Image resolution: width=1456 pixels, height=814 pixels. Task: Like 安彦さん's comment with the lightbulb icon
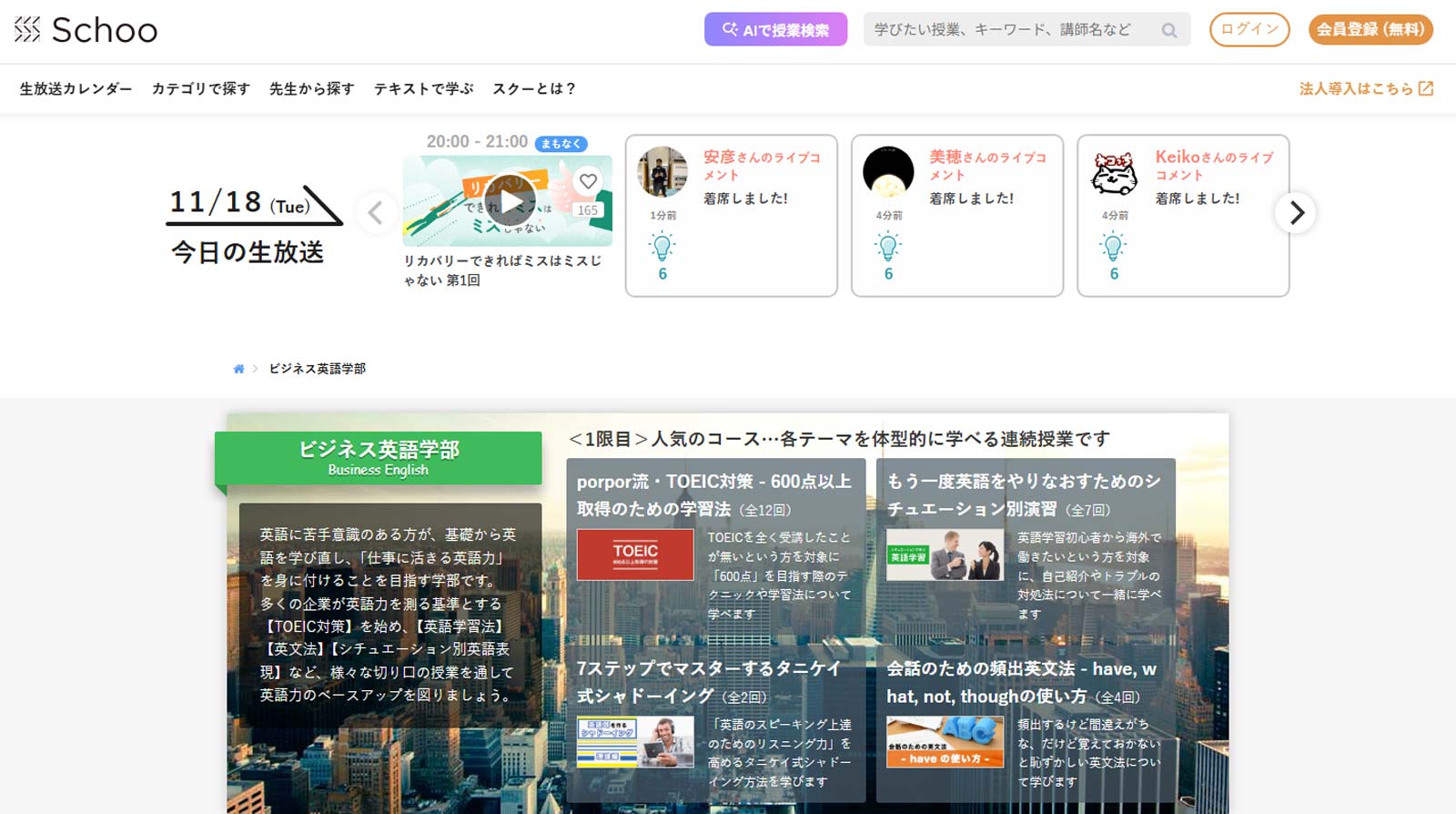click(x=662, y=247)
